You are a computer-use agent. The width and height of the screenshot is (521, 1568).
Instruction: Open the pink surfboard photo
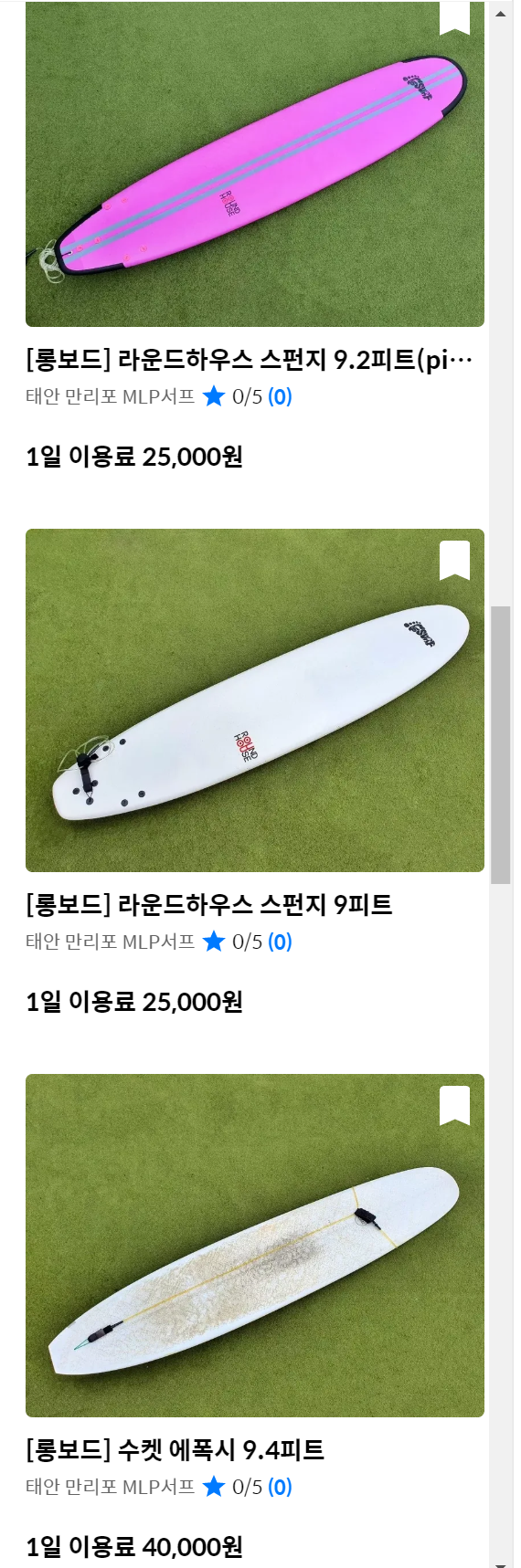[x=255, y=163]
